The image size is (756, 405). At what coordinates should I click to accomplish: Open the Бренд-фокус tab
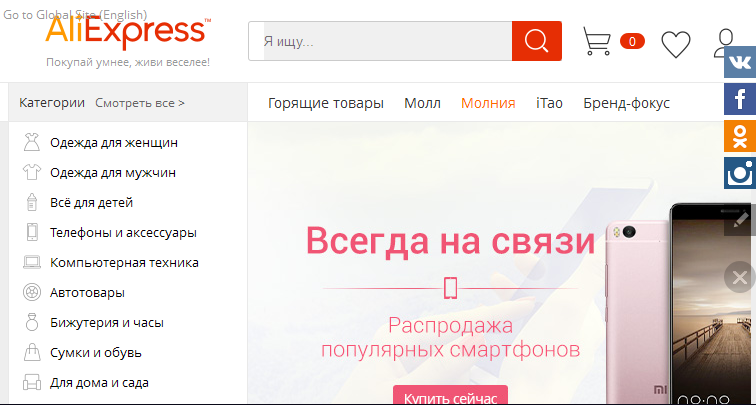pos(626,103)
